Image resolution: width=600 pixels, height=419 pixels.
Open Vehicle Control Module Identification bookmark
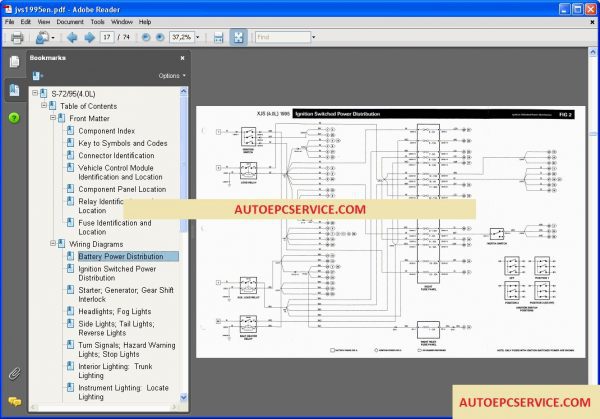point(120,172)
